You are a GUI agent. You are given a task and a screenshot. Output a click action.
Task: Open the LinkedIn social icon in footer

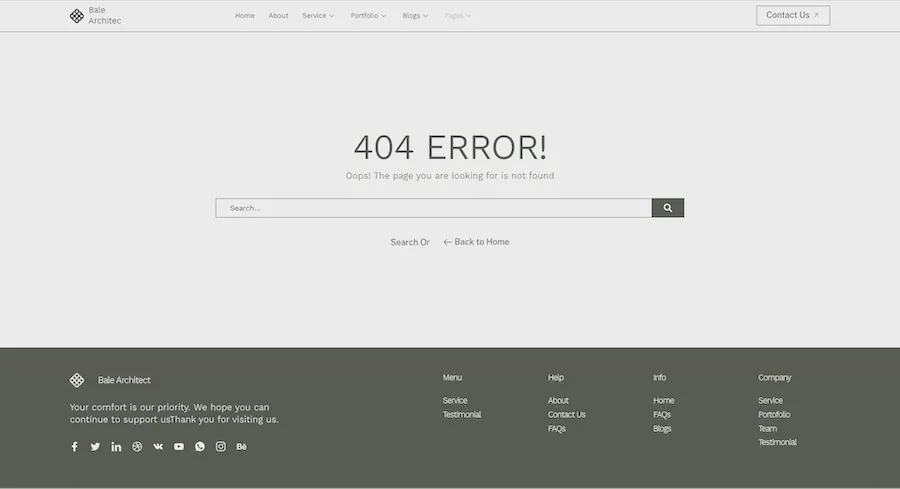[x=116, y=447]
